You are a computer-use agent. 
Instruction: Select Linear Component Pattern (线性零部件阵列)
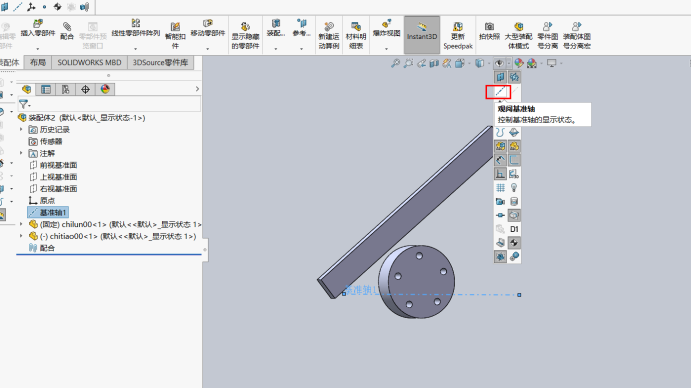tap(135, 28)
